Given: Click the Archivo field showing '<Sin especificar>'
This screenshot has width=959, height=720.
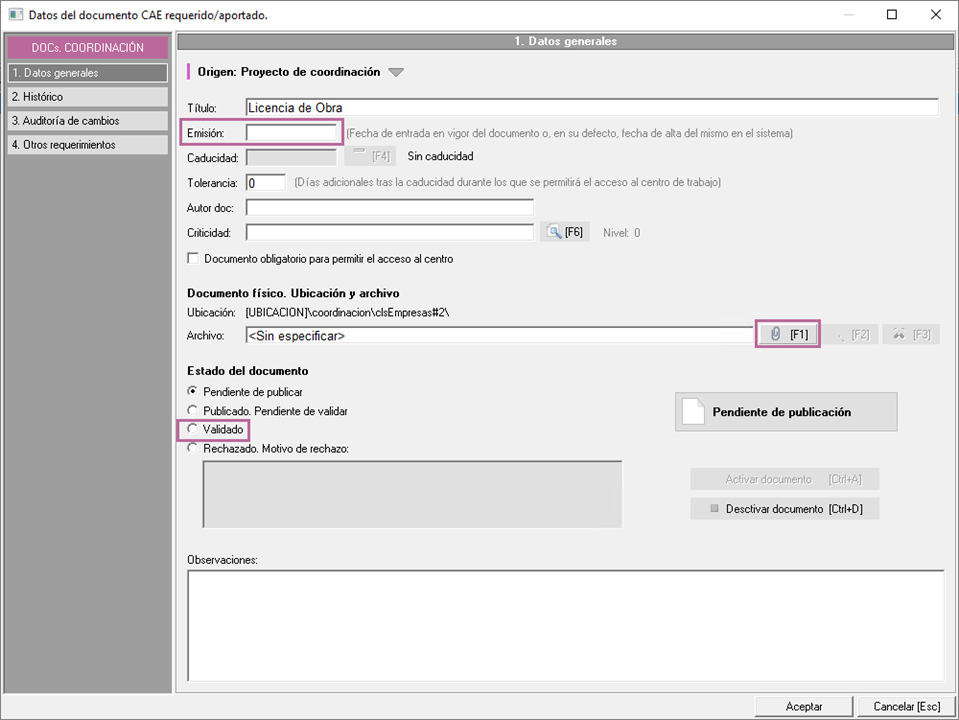Looking at the screenshot, I should (499, 335).
